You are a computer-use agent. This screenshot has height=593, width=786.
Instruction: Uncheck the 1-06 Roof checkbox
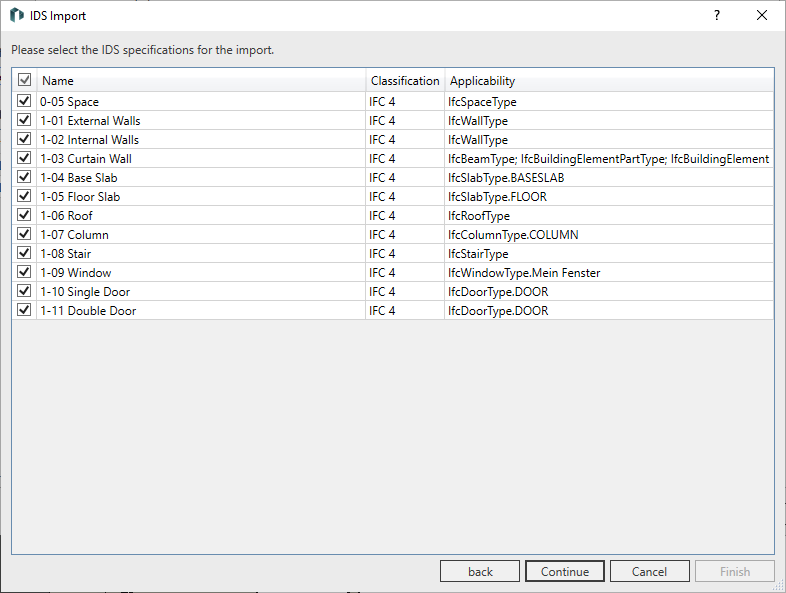24,215
